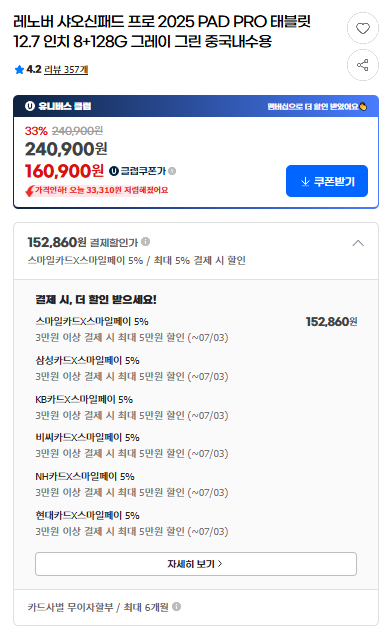Open 자세히 보기 details button
This screenshot has width=390, height=632.
196,563
